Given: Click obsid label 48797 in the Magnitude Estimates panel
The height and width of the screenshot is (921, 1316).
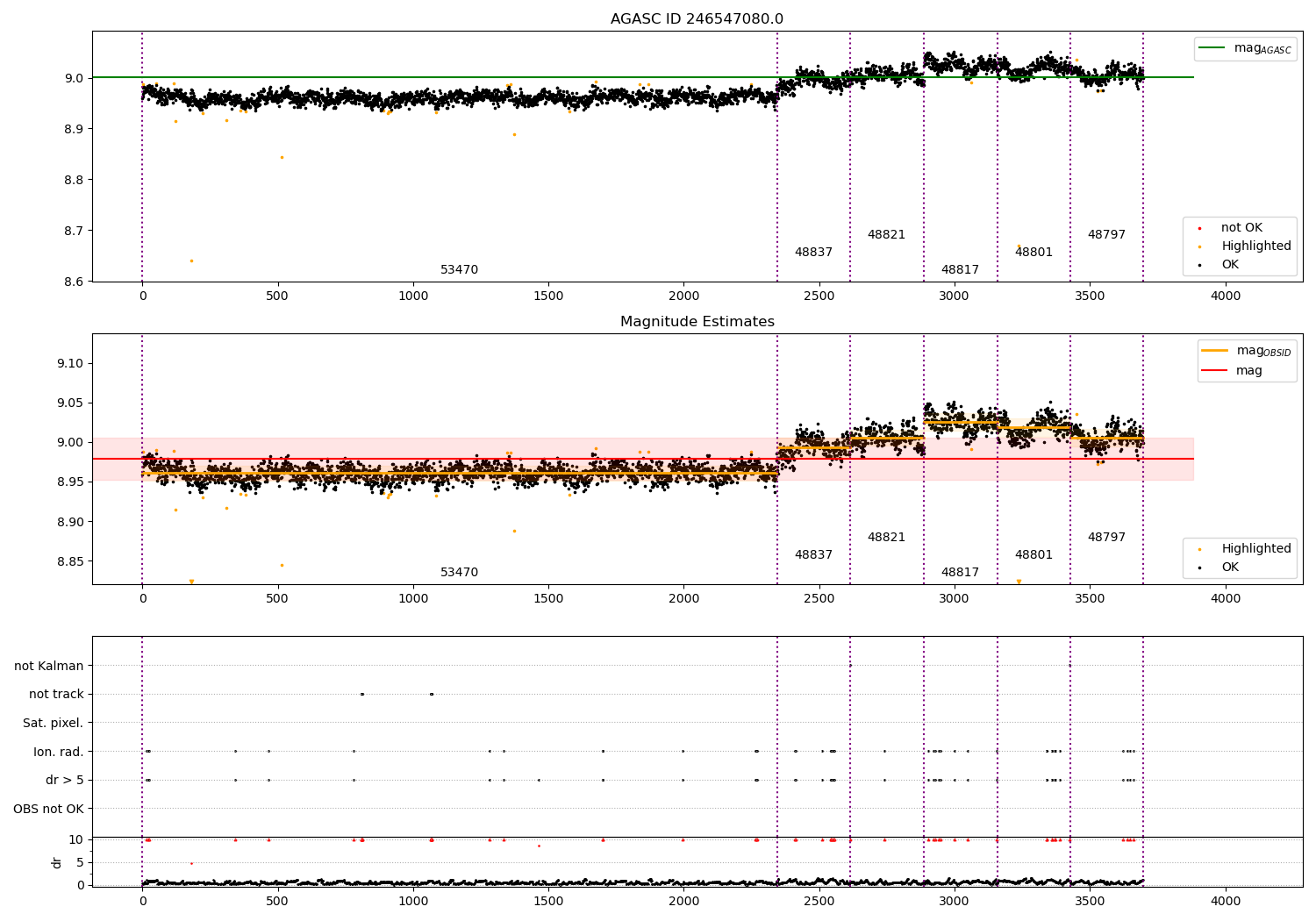Looking at the screenshot, I should tap(1106, 538).
